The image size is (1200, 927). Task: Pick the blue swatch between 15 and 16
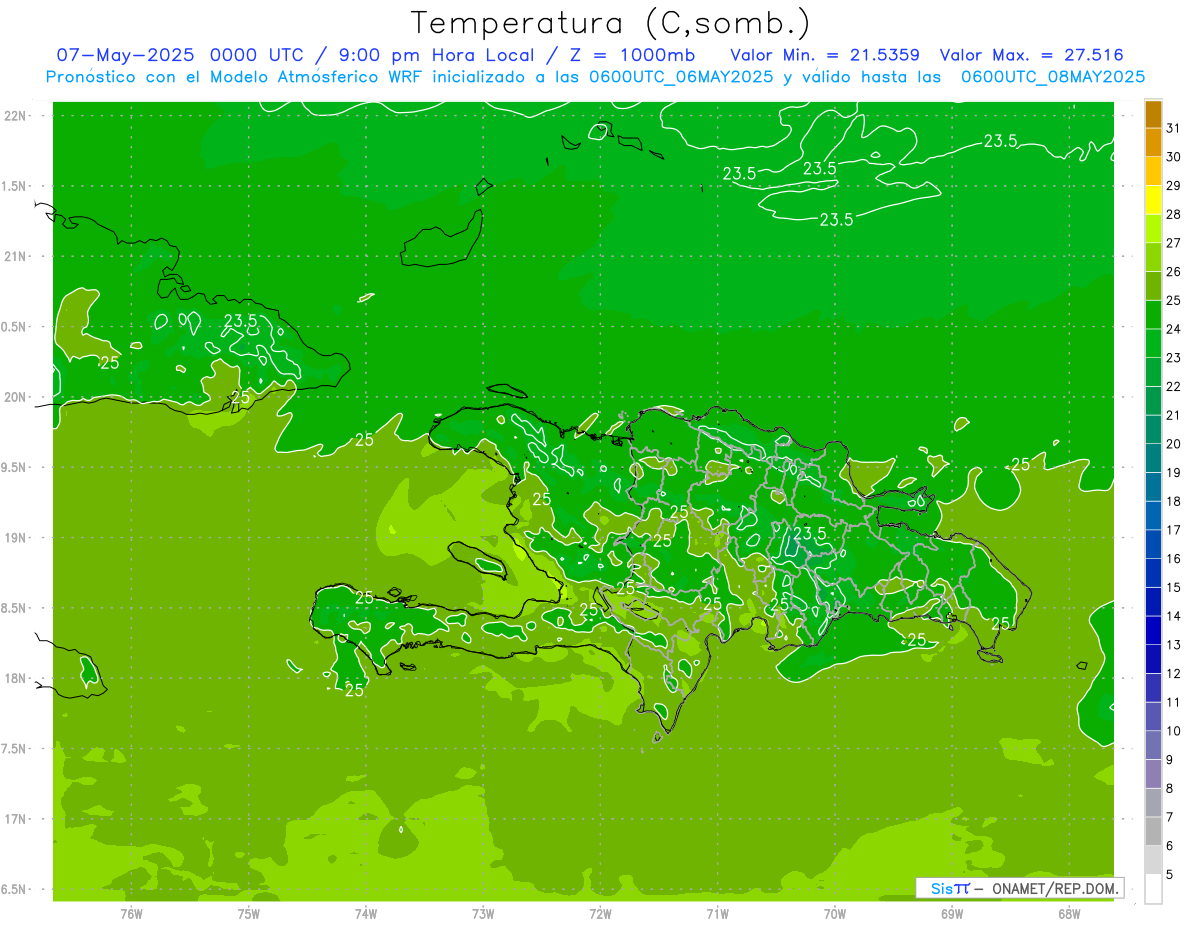(1153, 573)
